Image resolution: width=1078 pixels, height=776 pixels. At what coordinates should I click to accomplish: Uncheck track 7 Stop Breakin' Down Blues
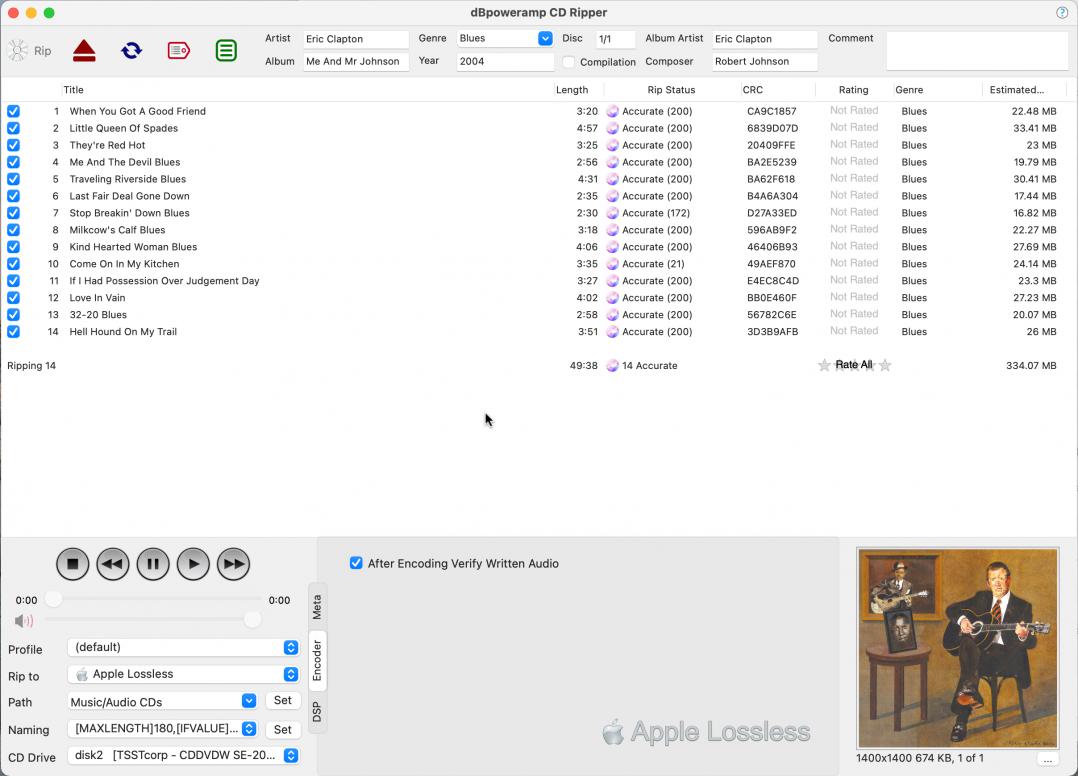click(x=13, y=213)
